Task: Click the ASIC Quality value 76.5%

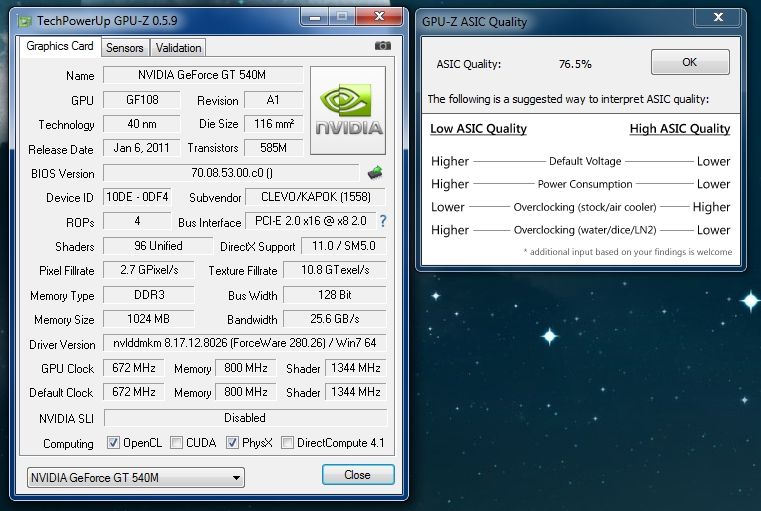Action: click(x=575, y=64)
